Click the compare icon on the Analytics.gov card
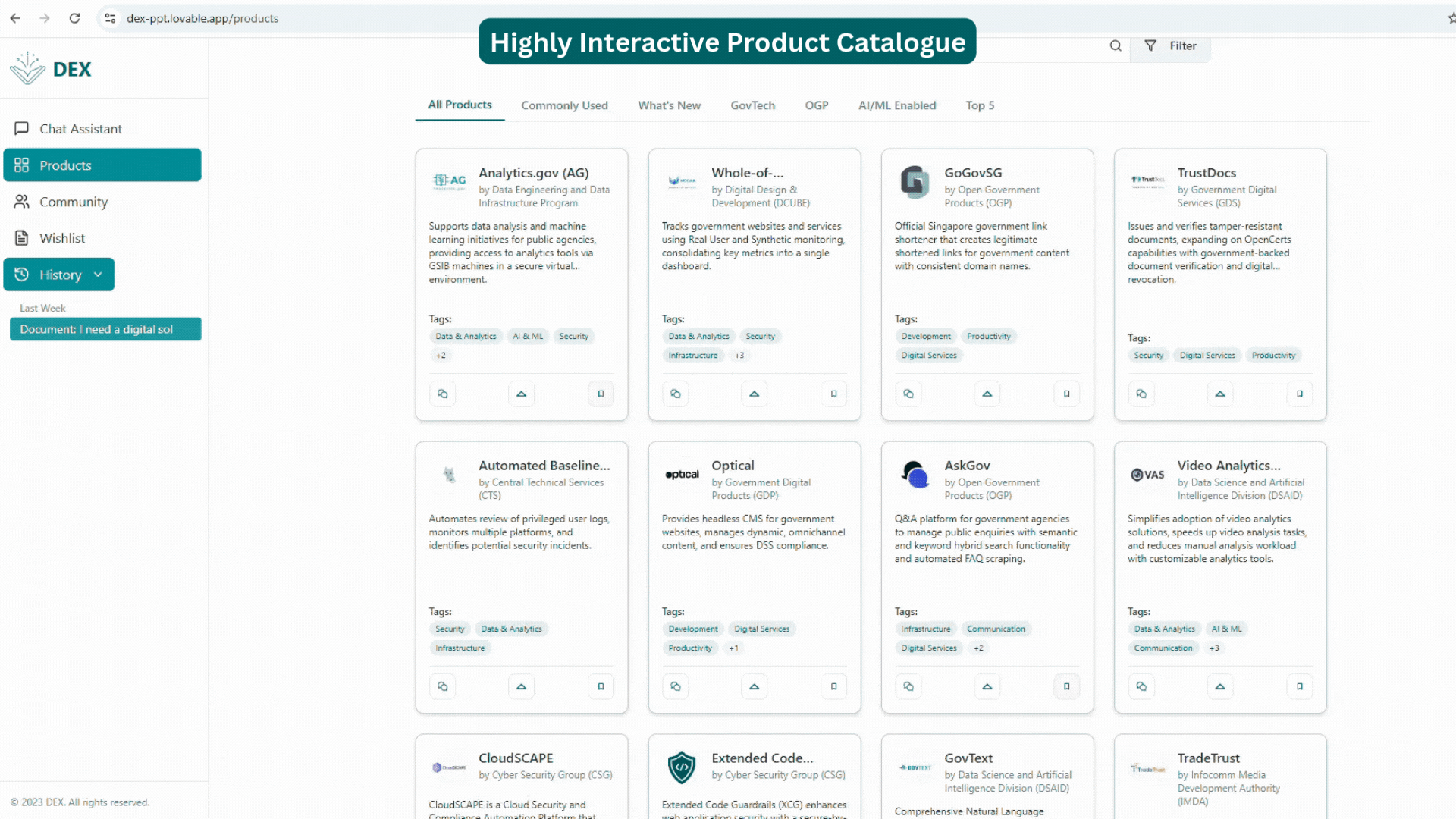This screenshot has height=819, width=1456. pyautogui.click(x=442, y=394)
